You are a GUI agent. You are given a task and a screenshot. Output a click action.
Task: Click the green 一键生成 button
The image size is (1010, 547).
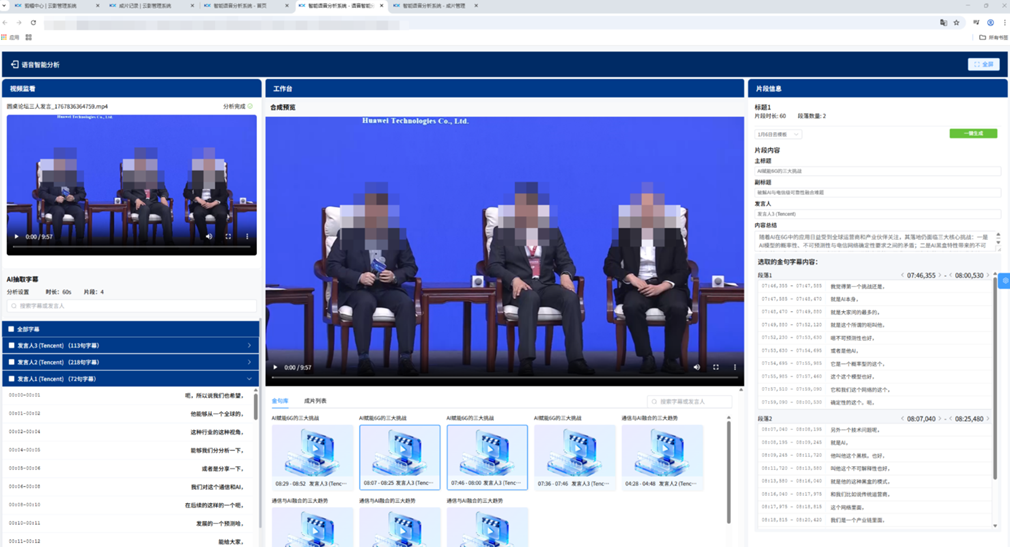click(972, 133)
